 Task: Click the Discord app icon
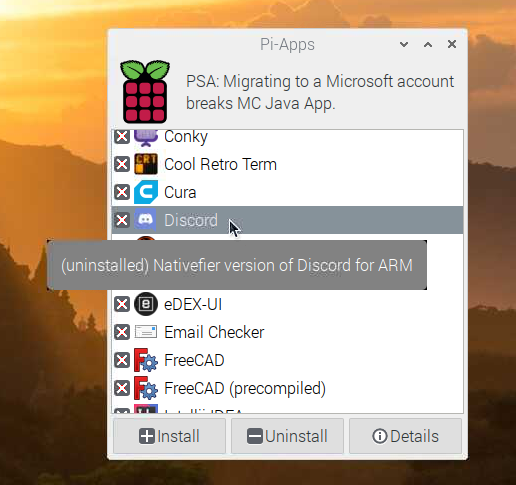click(146, 220)
